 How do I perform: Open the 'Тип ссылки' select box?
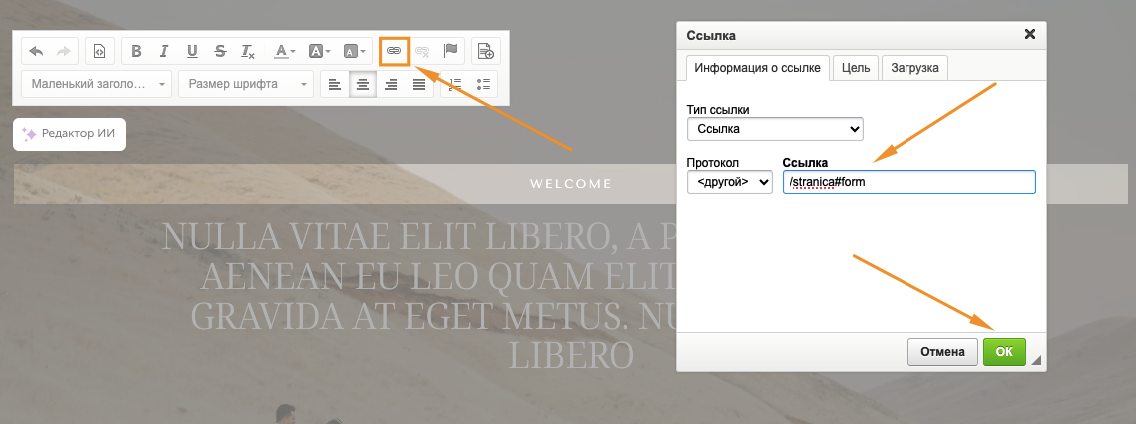(775, 129)
